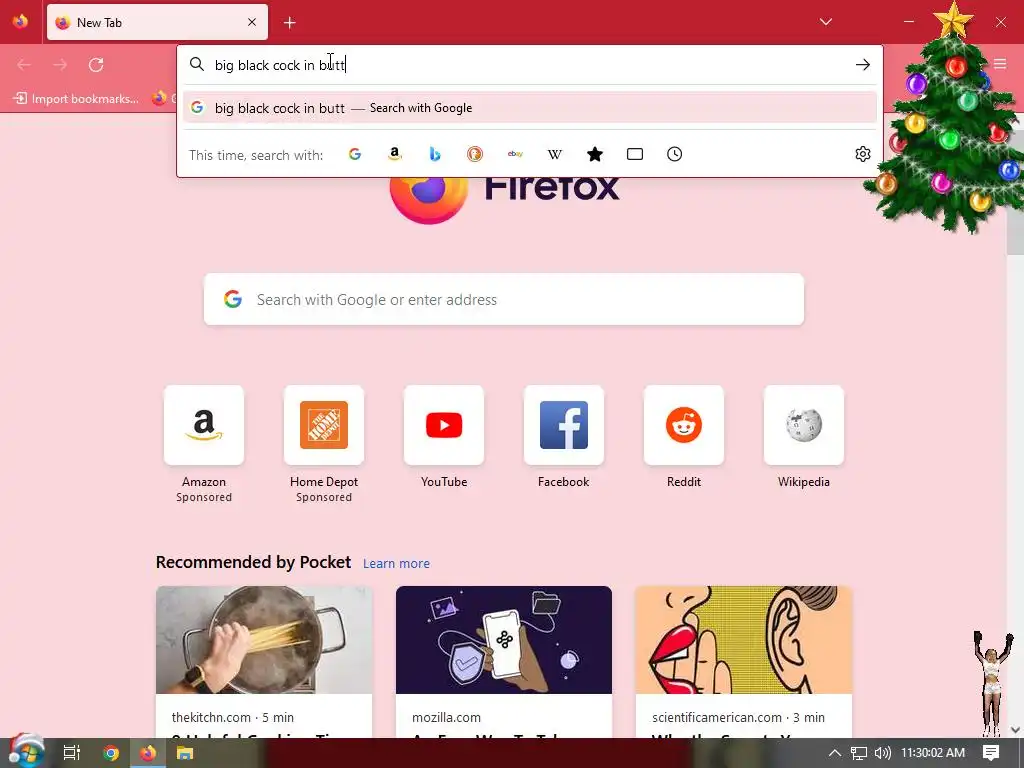Show hidden system tray icons
This screenshot has width=1024, height=768.
(835, 753)
